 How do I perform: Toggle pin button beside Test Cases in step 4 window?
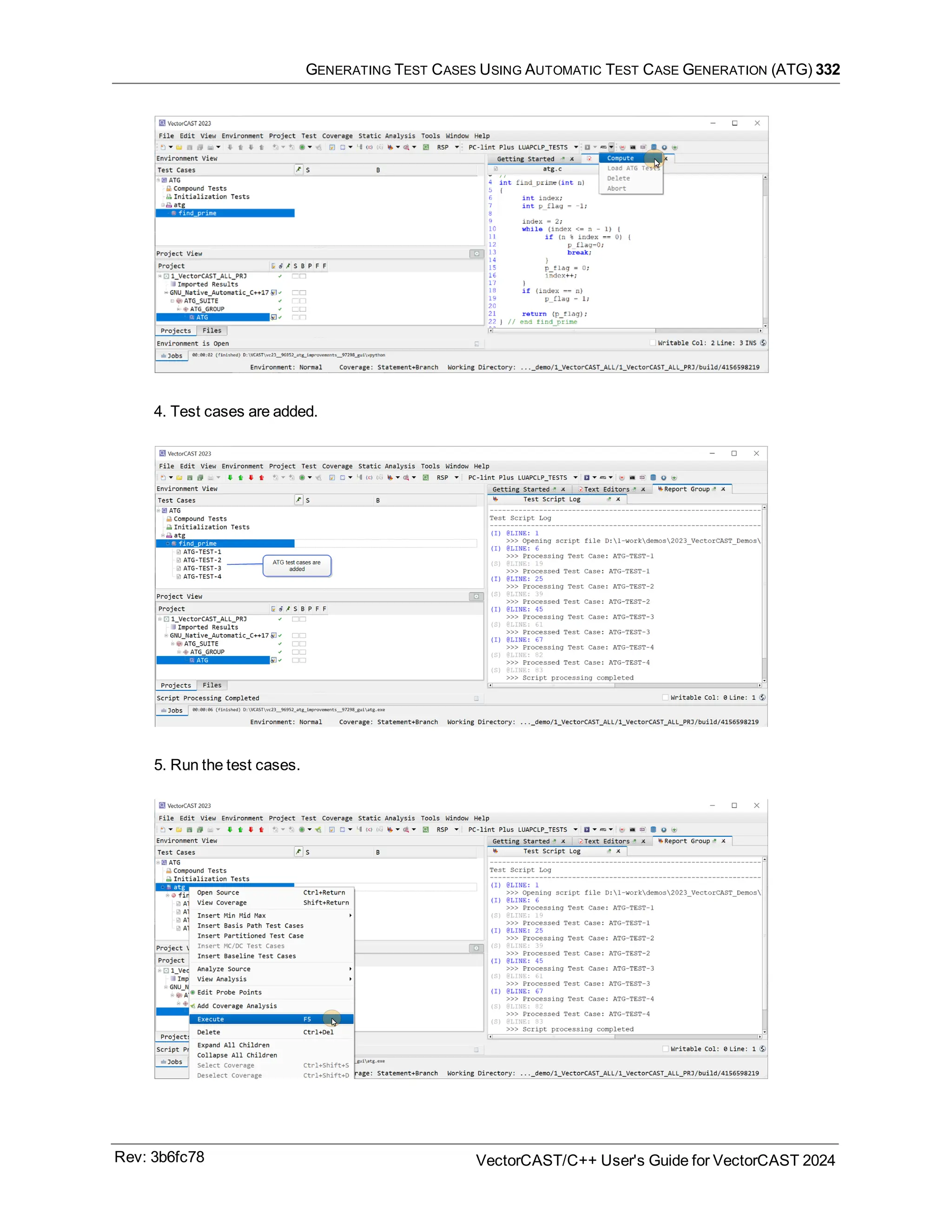299,500
